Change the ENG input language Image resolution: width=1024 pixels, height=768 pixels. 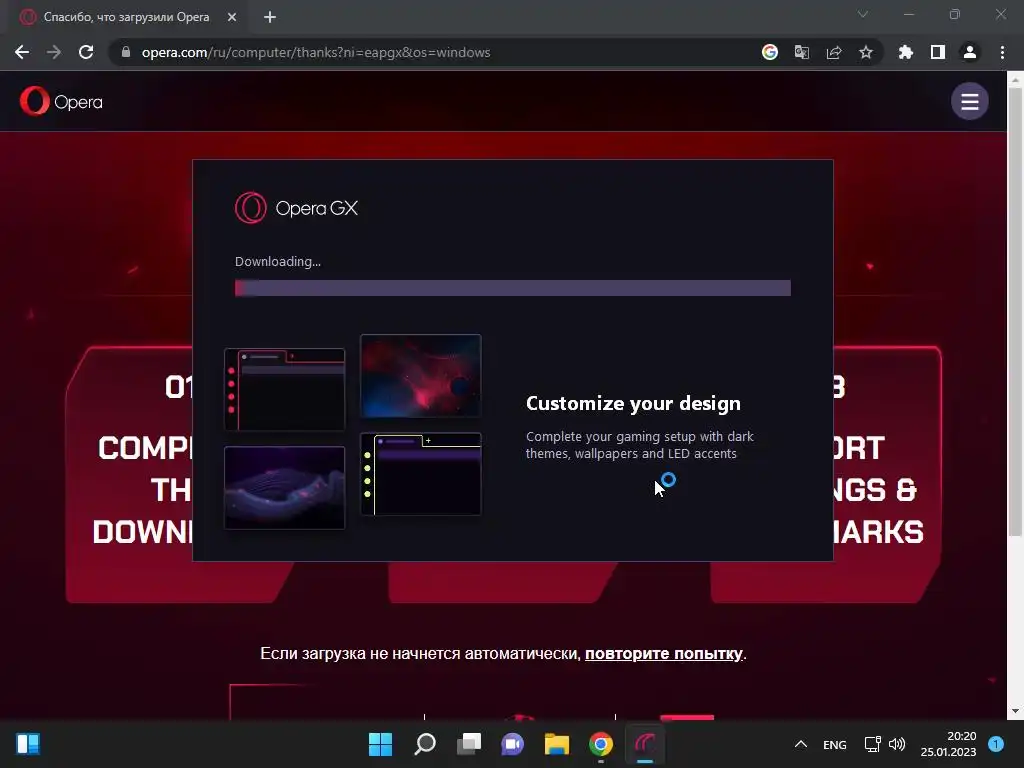pos(835,744)
